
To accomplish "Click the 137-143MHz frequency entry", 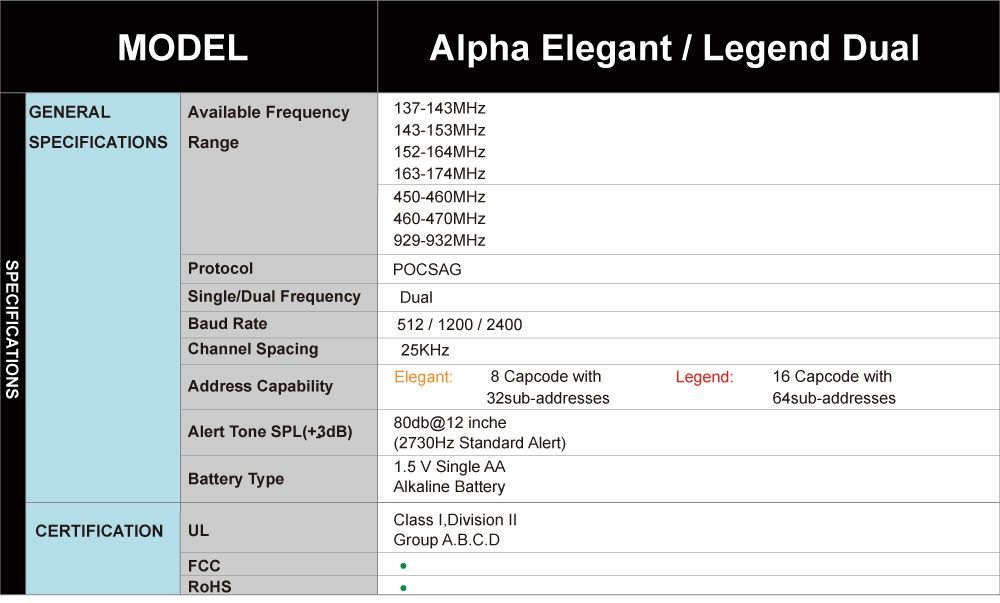I will [439, 108].
